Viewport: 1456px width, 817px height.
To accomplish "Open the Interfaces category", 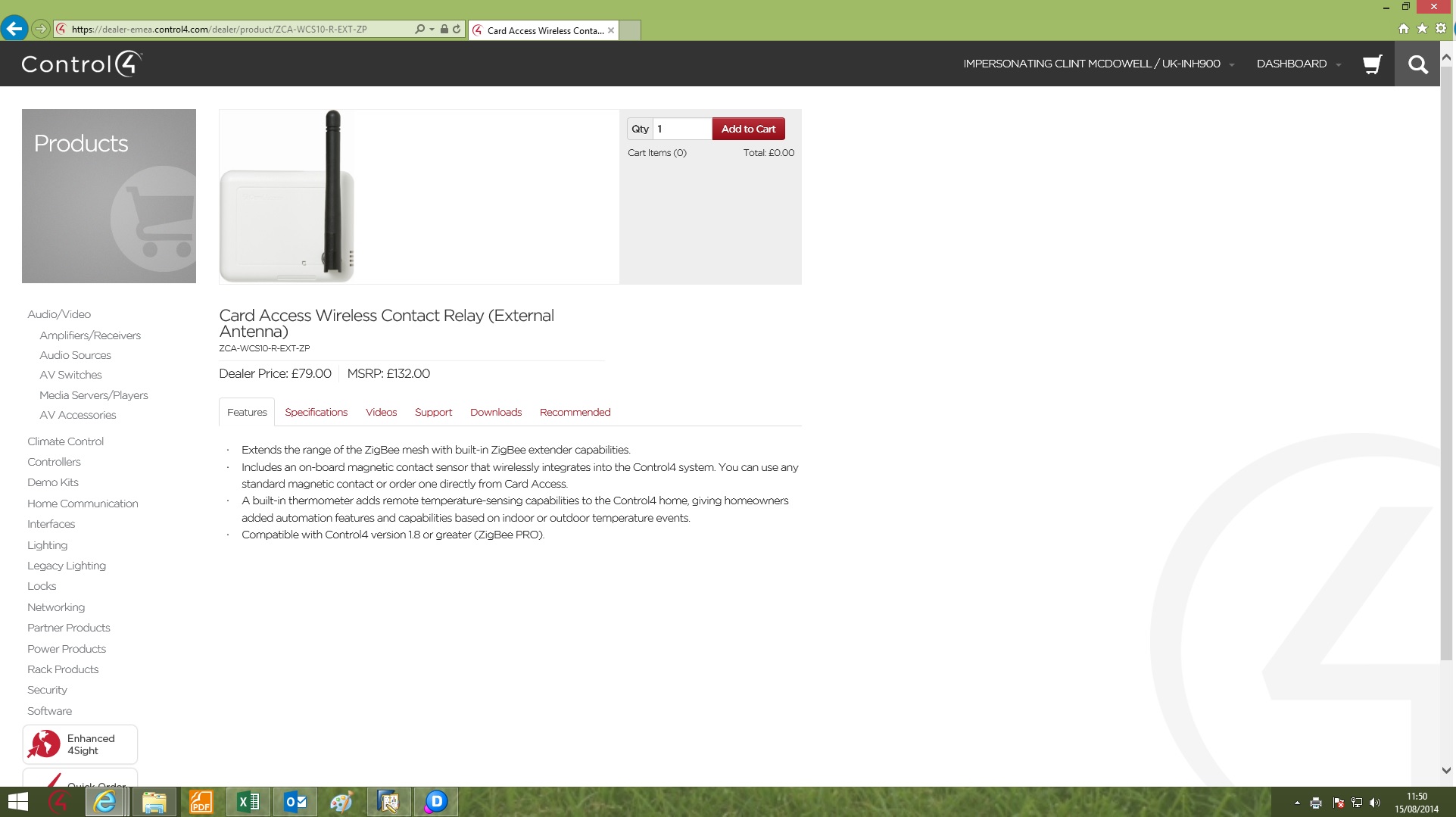I will (51, 524).
